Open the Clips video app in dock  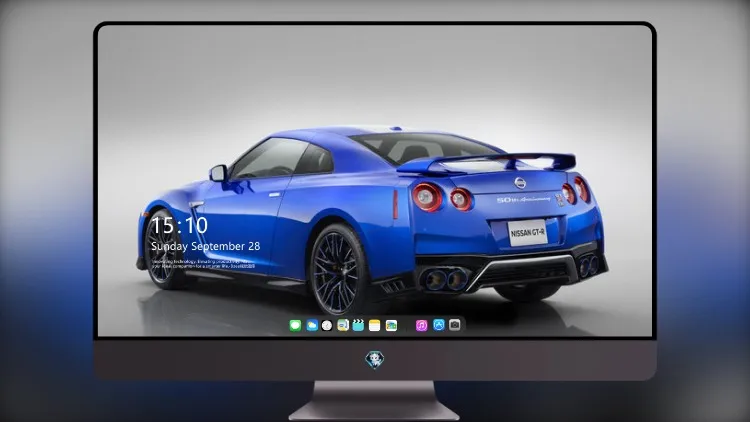pos(358,326)
